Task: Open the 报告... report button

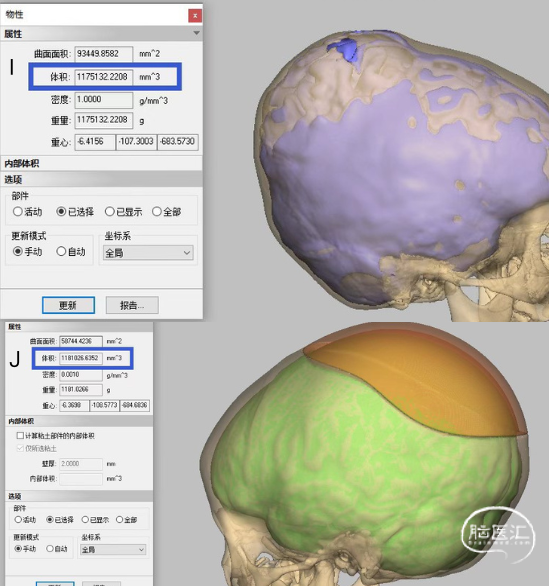Action: (132, 305)
